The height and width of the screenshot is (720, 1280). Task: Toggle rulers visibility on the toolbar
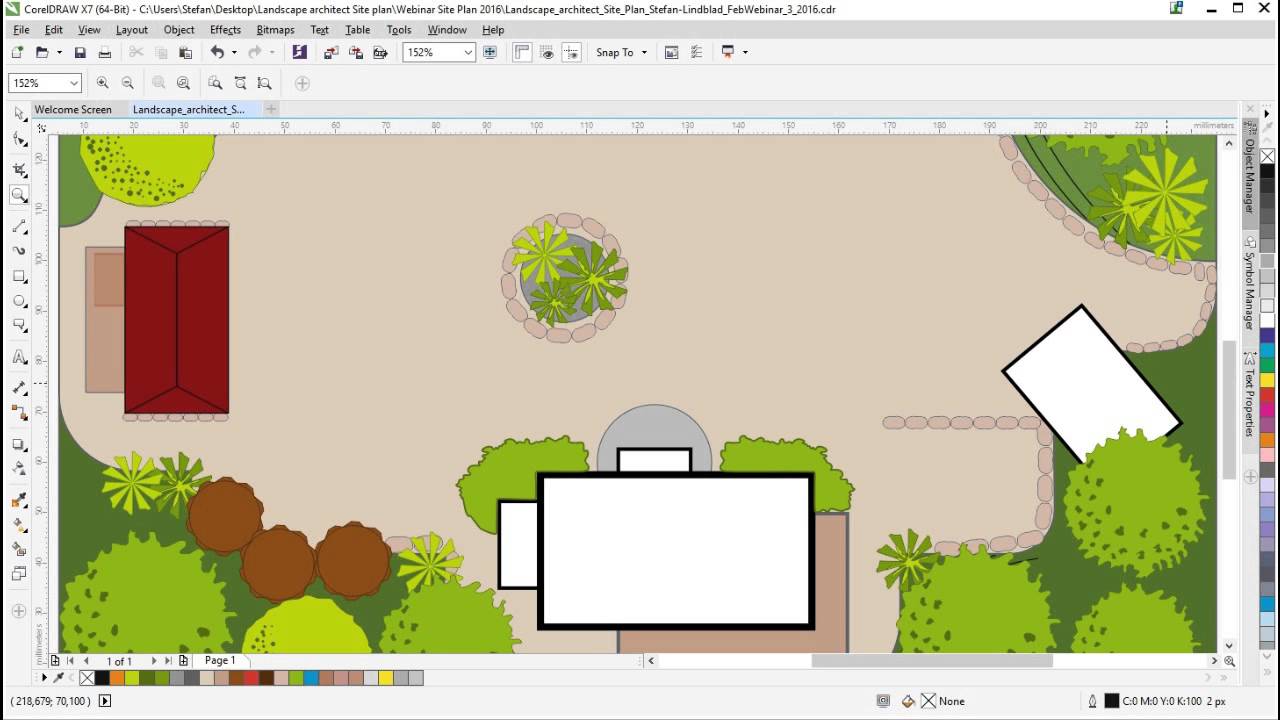click(x=521, y=52)
